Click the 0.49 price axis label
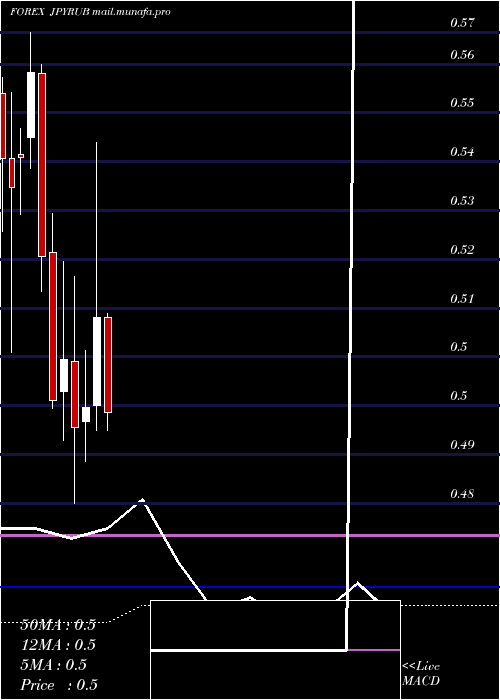The image size is (500, 700). pos(462,445)
